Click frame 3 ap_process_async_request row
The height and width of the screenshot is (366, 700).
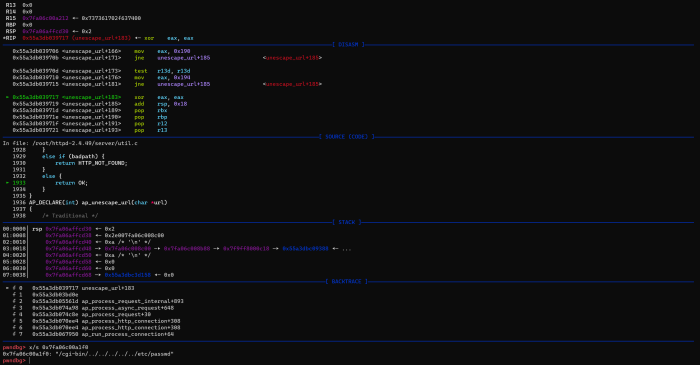(x=93, y=308)
